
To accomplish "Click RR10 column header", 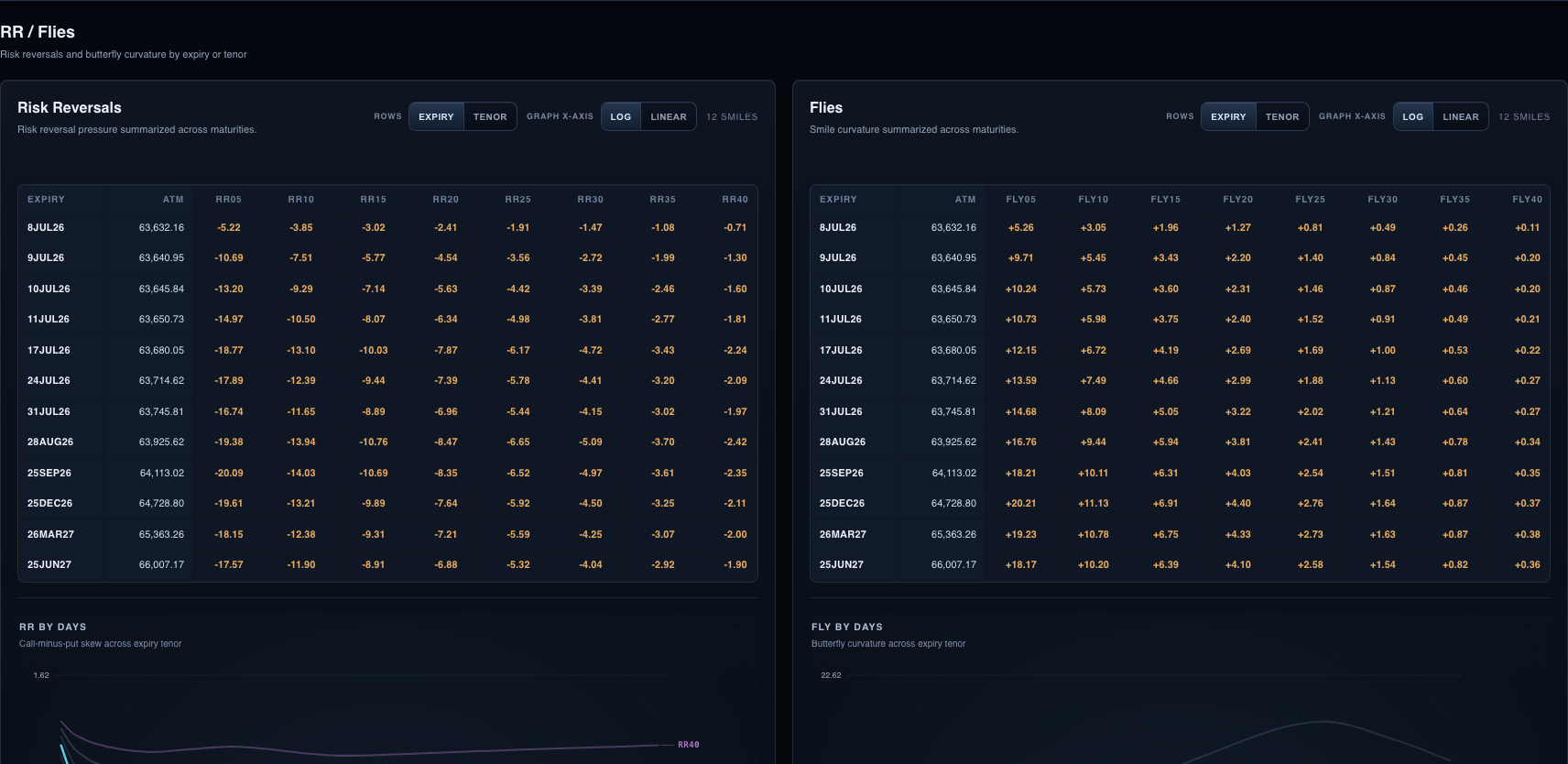I will pyautogui.click(x=301, y=199).
